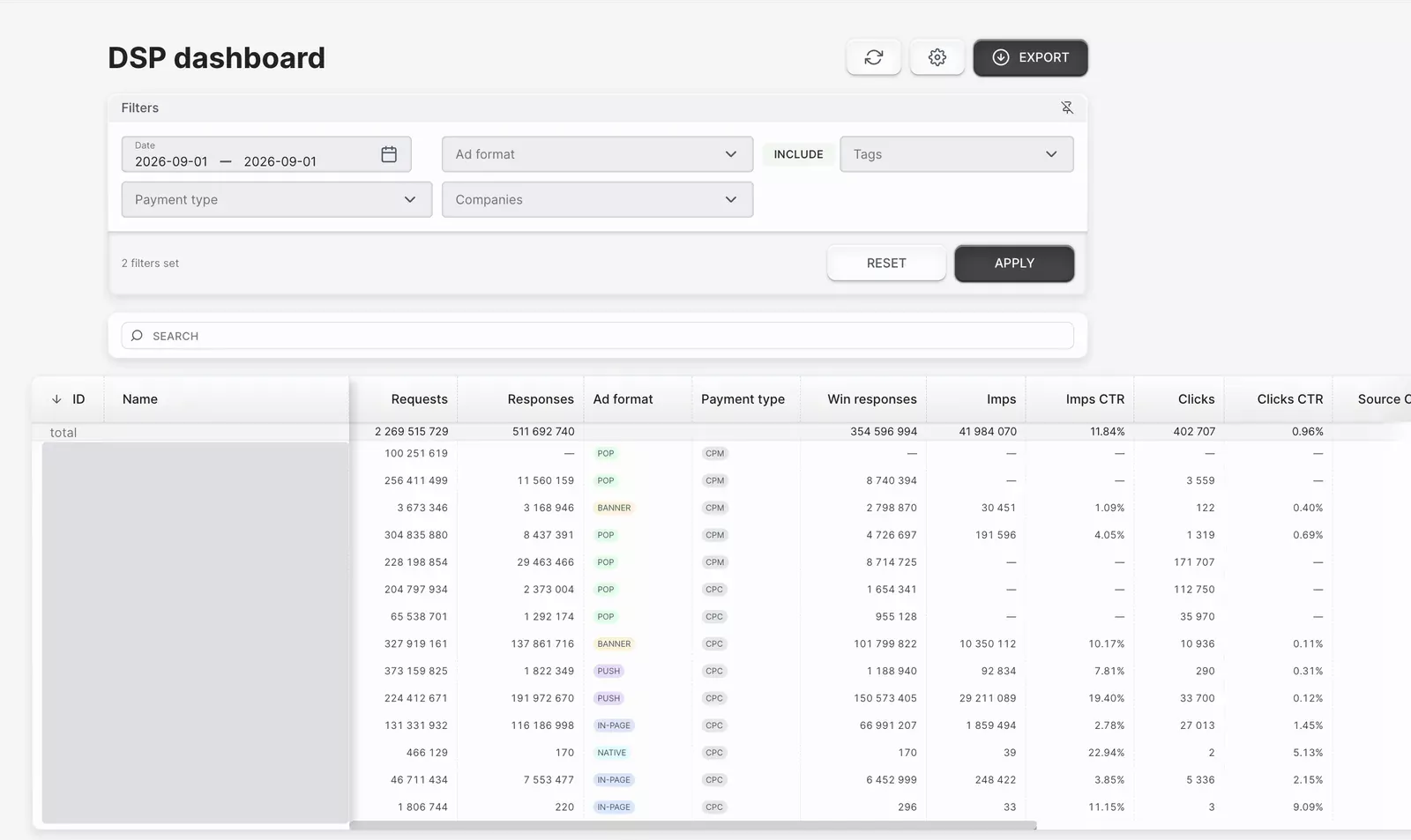Click responses value 137 861 716
Screen dimensions: 1411x840
click(x=542, y=644)
